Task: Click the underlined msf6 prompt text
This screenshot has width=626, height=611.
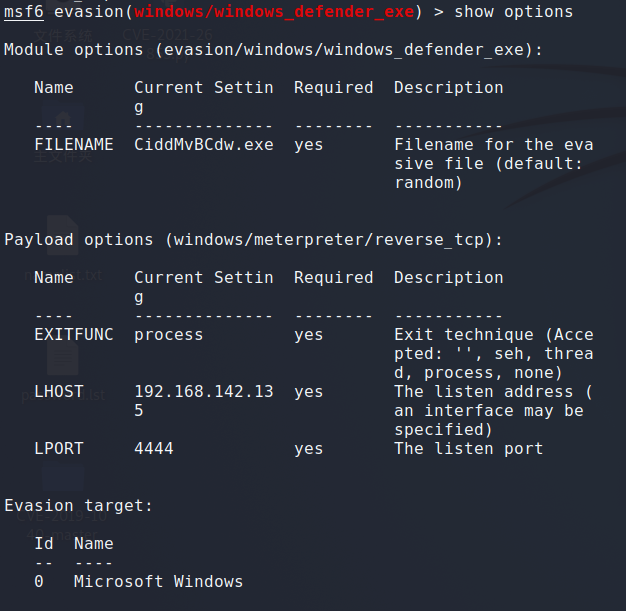Action: (24, 12)
